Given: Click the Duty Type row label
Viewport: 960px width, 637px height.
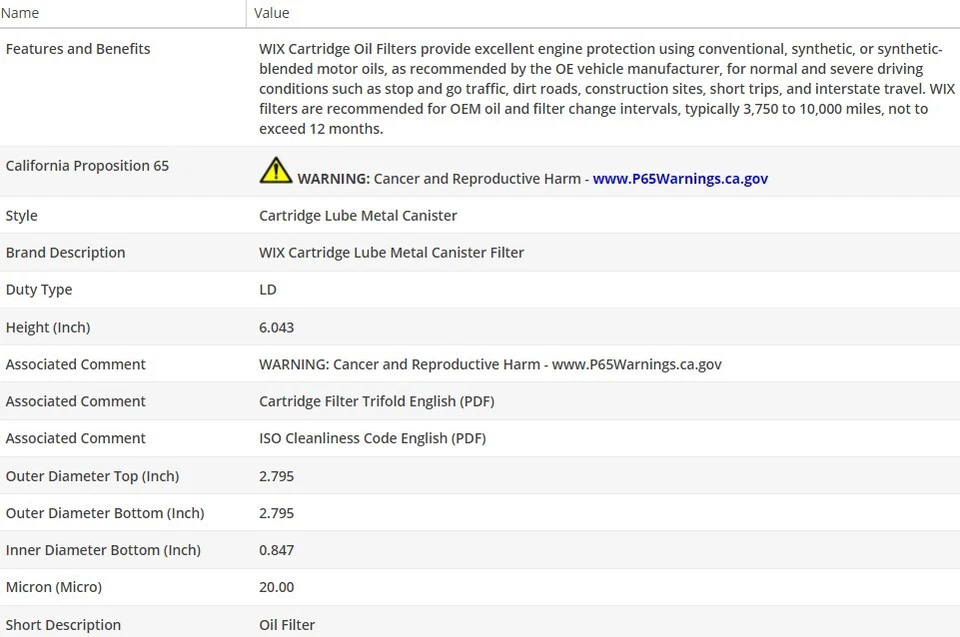Looking at the screenshot, I should [x=39, y=290].
